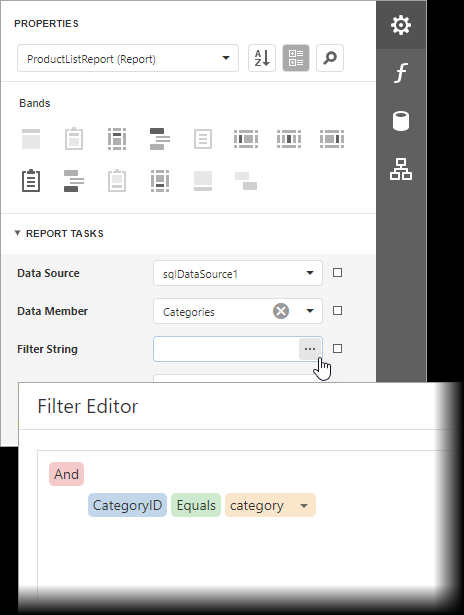Add a Group Header band

160,139
